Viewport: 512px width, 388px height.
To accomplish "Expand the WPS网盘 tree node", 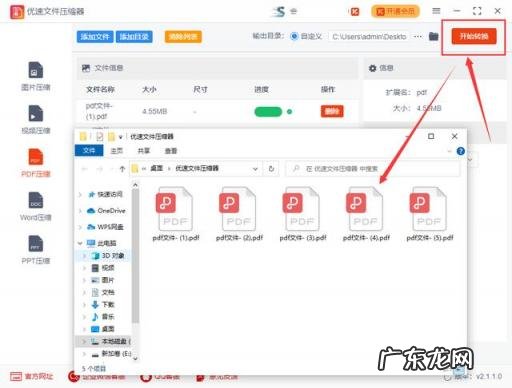I will pos(80,227).
